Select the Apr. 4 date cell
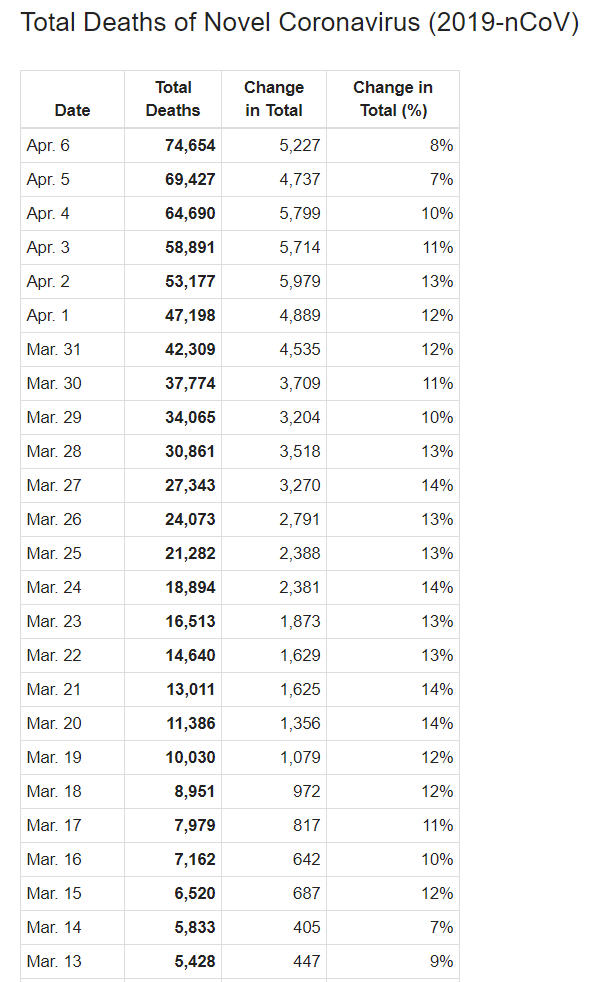 [48, 213]
